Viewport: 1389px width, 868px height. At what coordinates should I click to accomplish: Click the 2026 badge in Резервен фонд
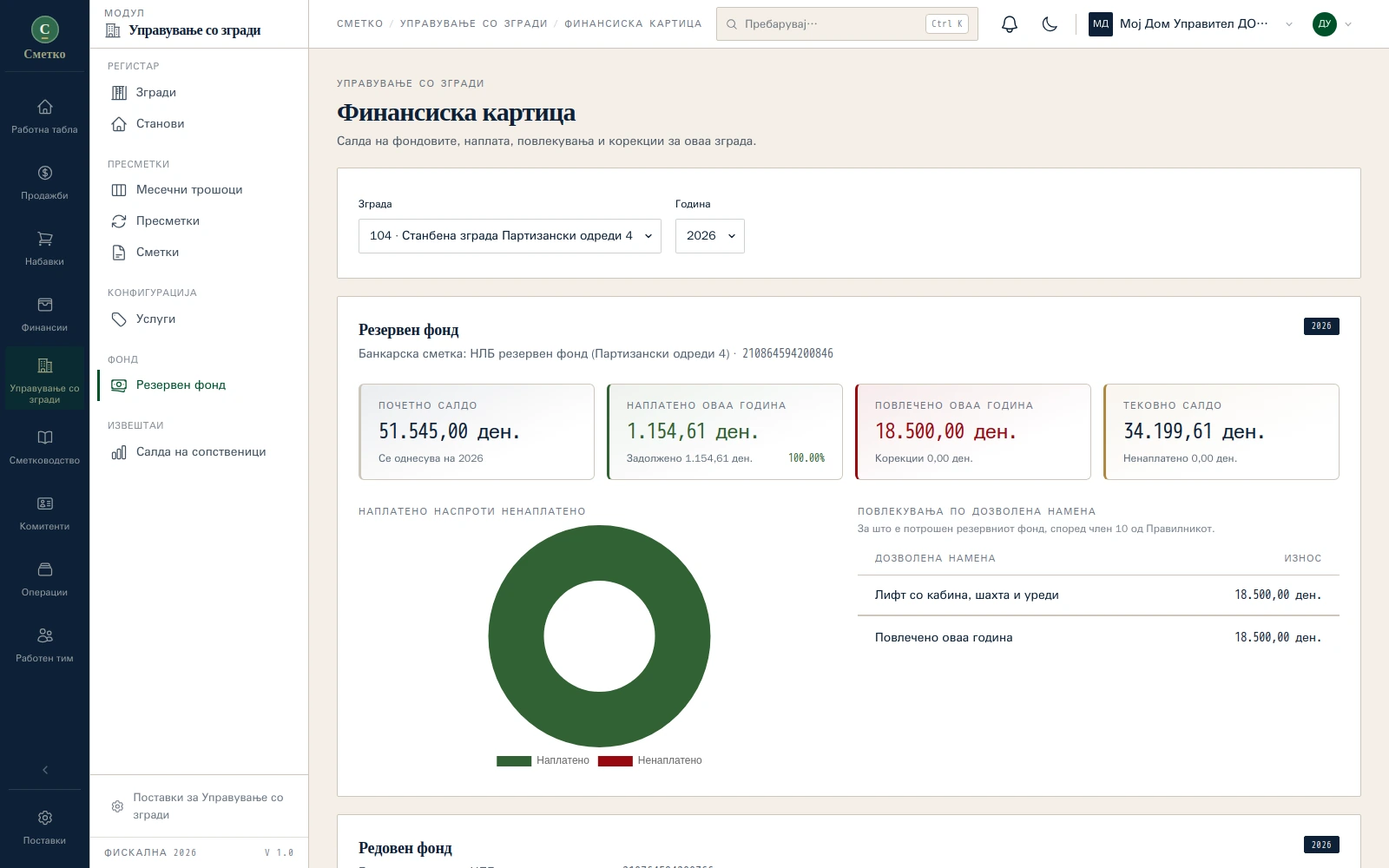coord(1321,326)
